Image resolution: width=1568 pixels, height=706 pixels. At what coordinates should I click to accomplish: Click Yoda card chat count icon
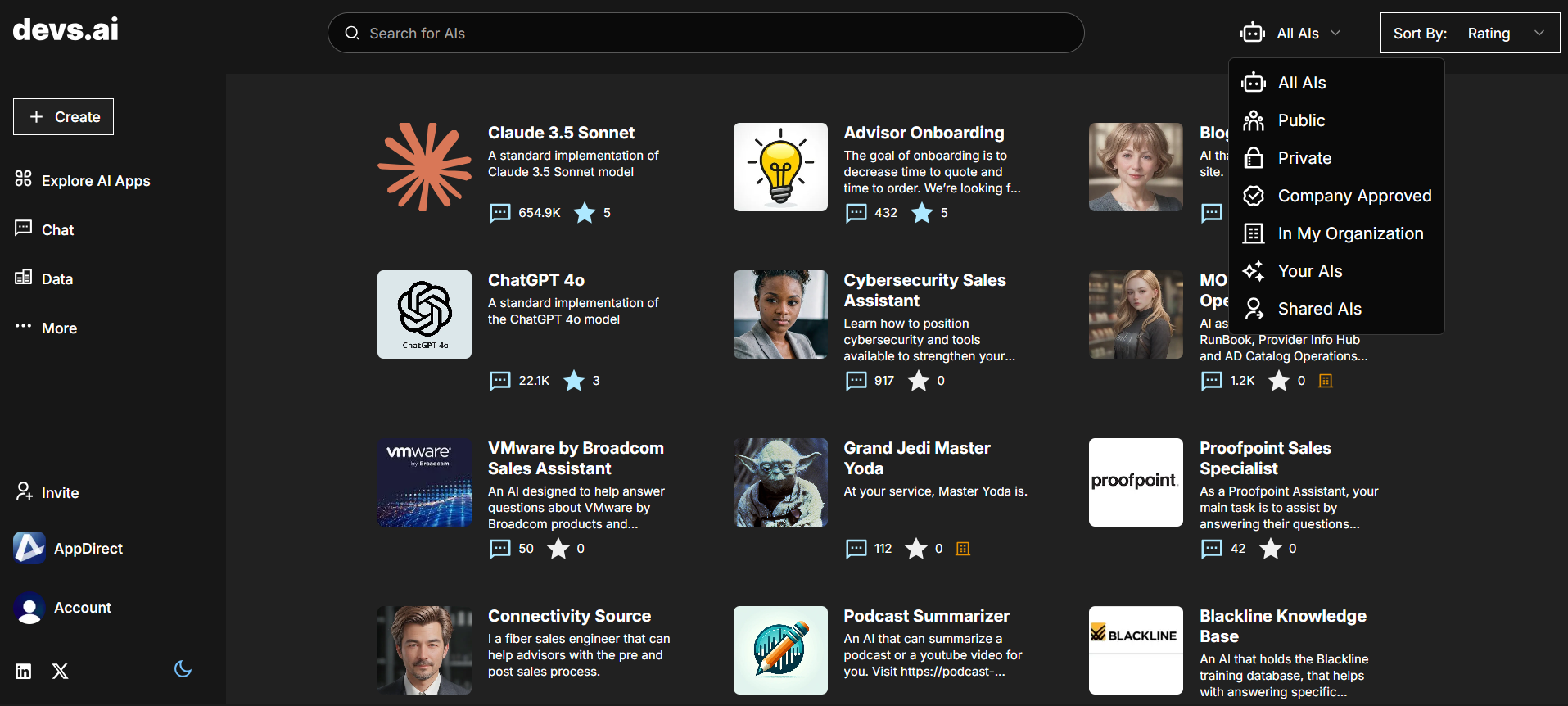856,549
